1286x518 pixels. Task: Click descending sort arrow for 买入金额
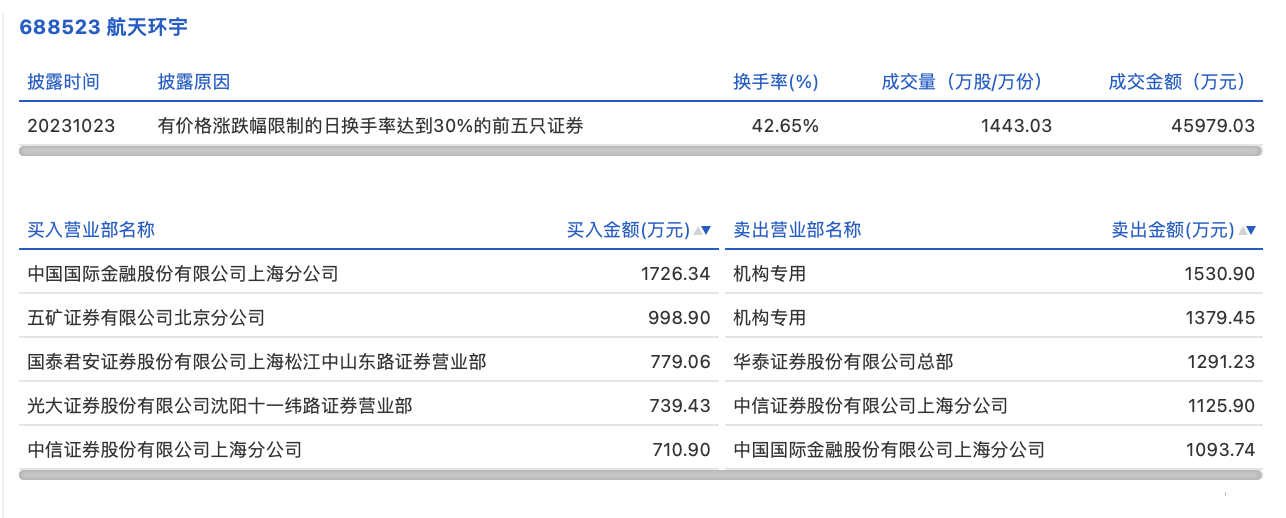[707, 231]
